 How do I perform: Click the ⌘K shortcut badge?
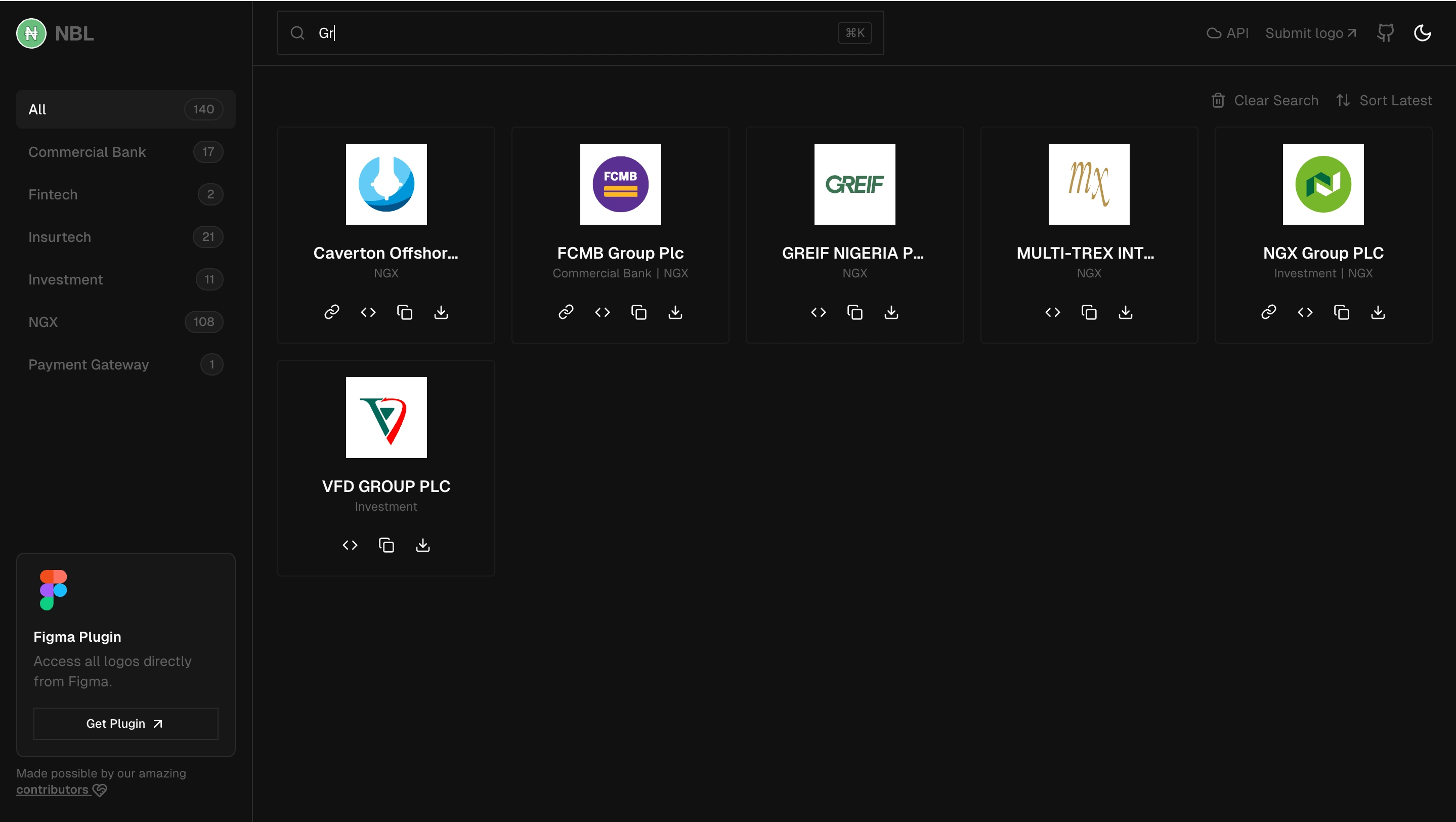854,33
